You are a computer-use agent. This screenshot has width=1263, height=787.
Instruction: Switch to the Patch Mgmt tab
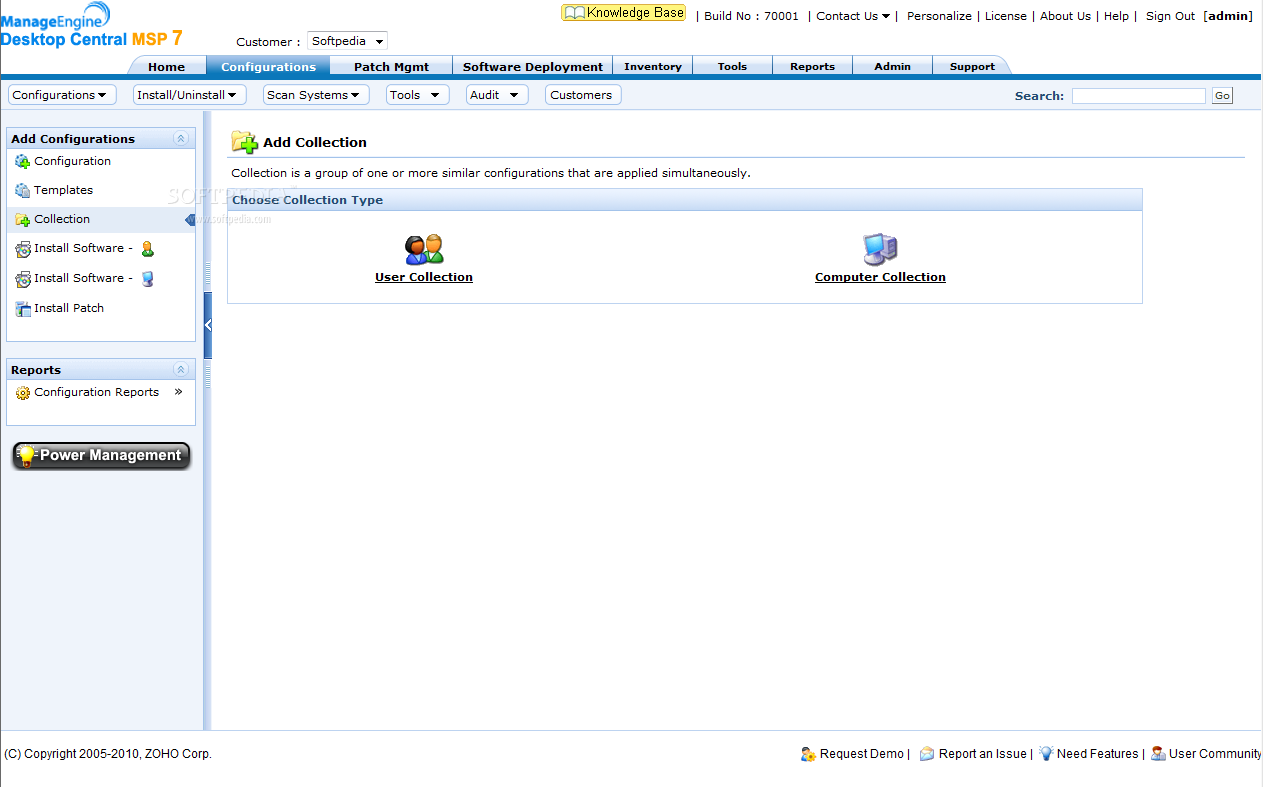tap(391, 67)
